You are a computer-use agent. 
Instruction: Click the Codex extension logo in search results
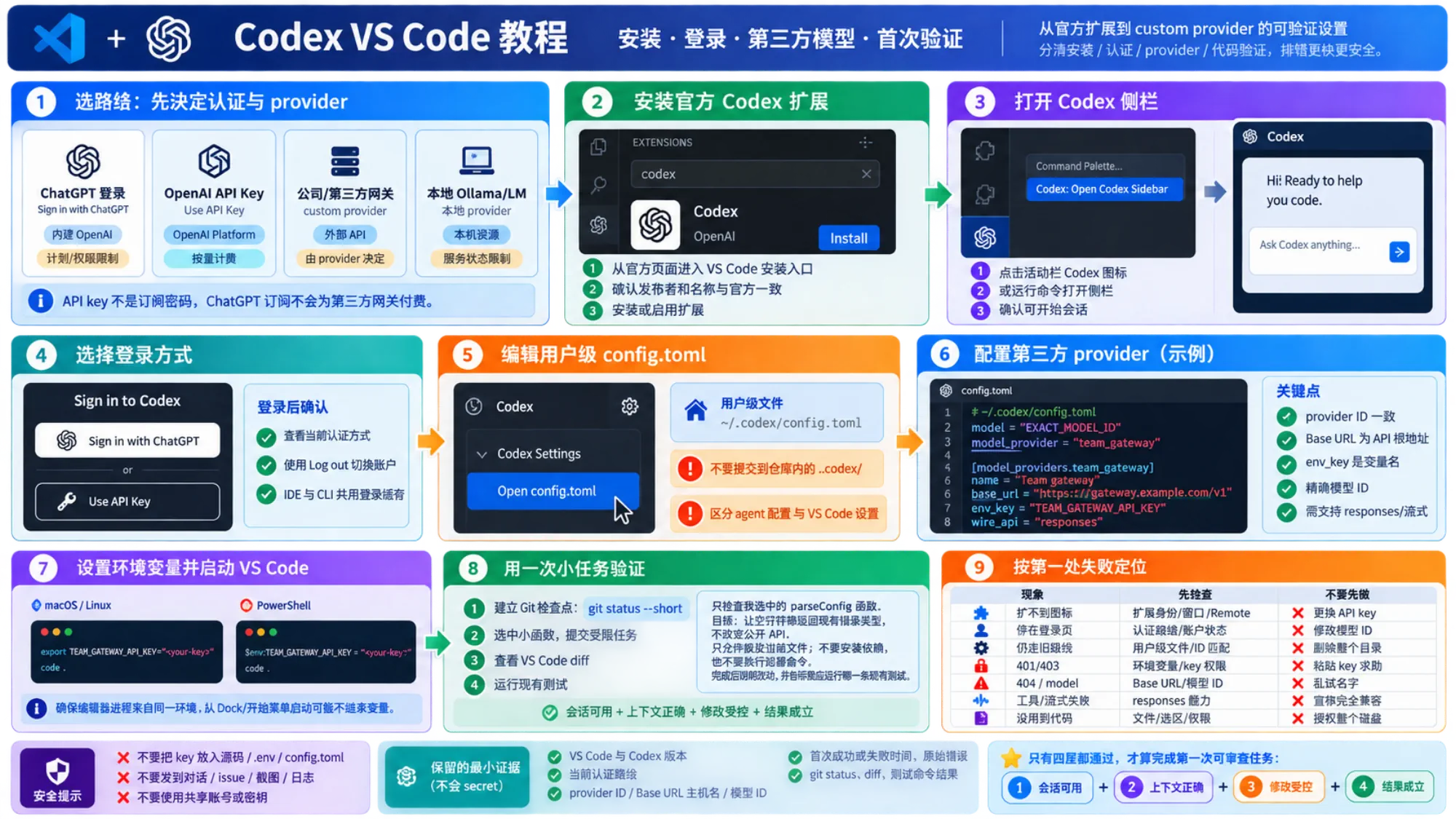click(655, 224)
